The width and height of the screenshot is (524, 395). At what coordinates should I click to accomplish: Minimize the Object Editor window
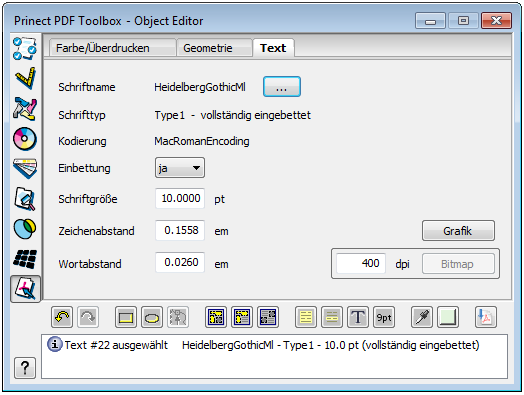point(430,21)
